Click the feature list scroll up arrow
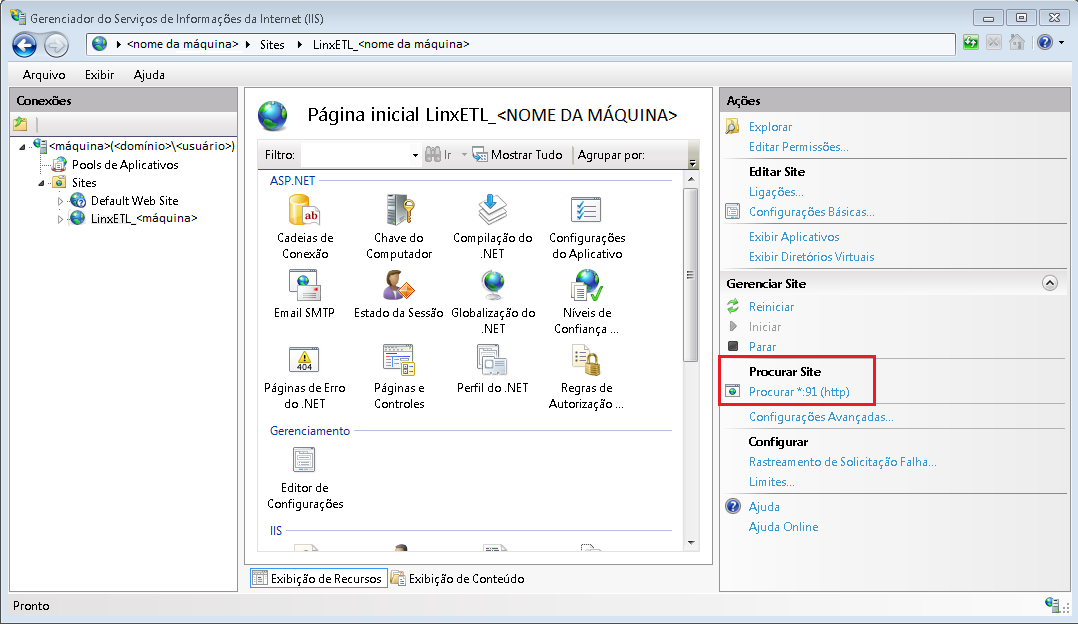The height and width of the screenshot is (624, 1078). point(691,179)
